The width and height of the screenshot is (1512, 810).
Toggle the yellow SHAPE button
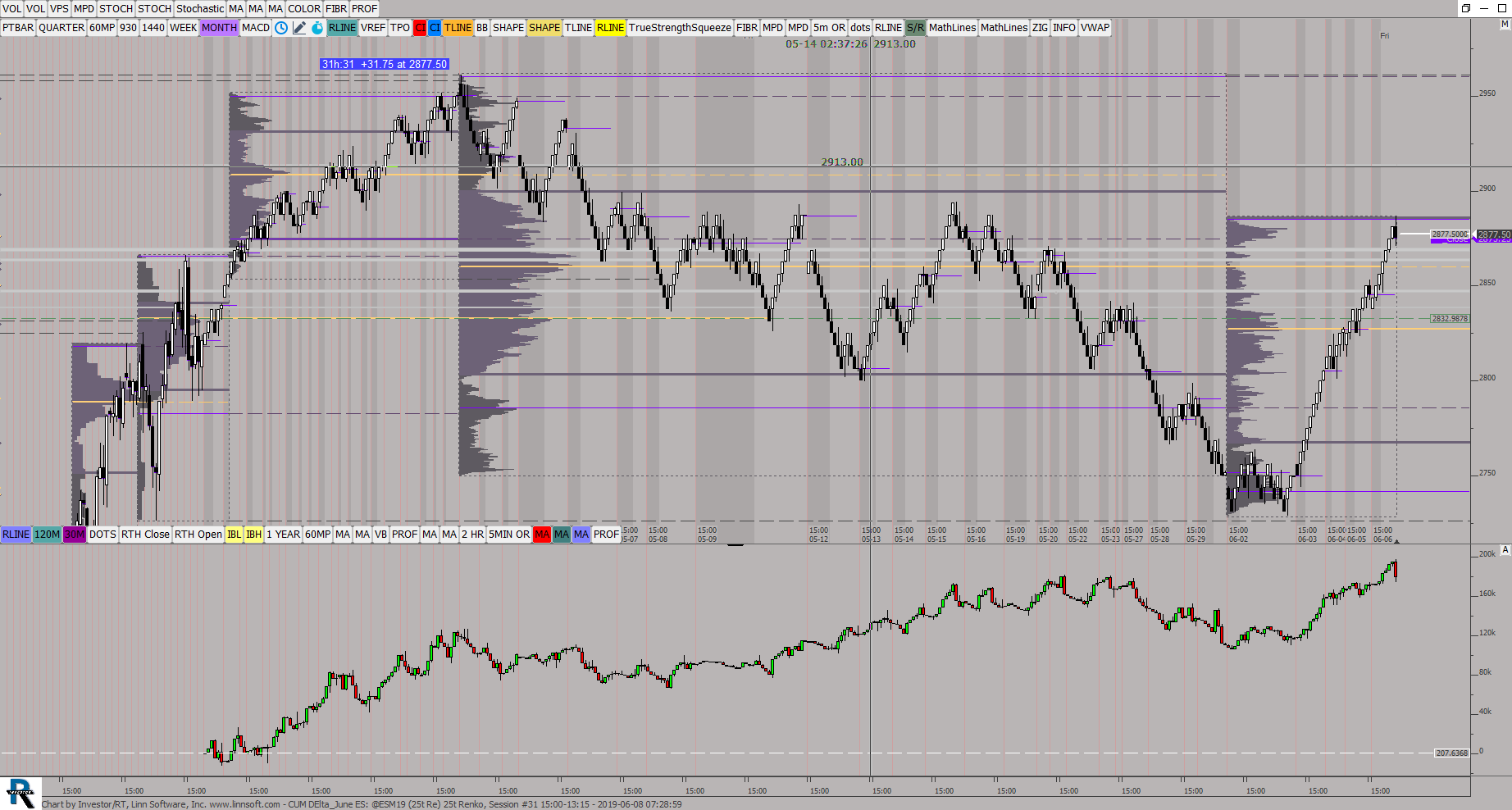click(544, 28)
